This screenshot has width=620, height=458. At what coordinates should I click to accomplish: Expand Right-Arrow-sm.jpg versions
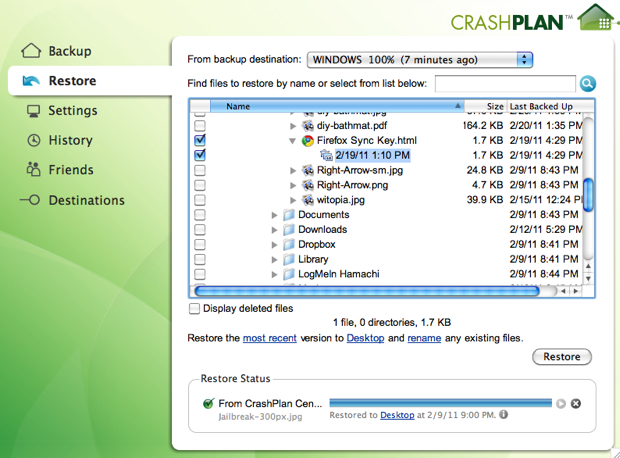[293, 171]
